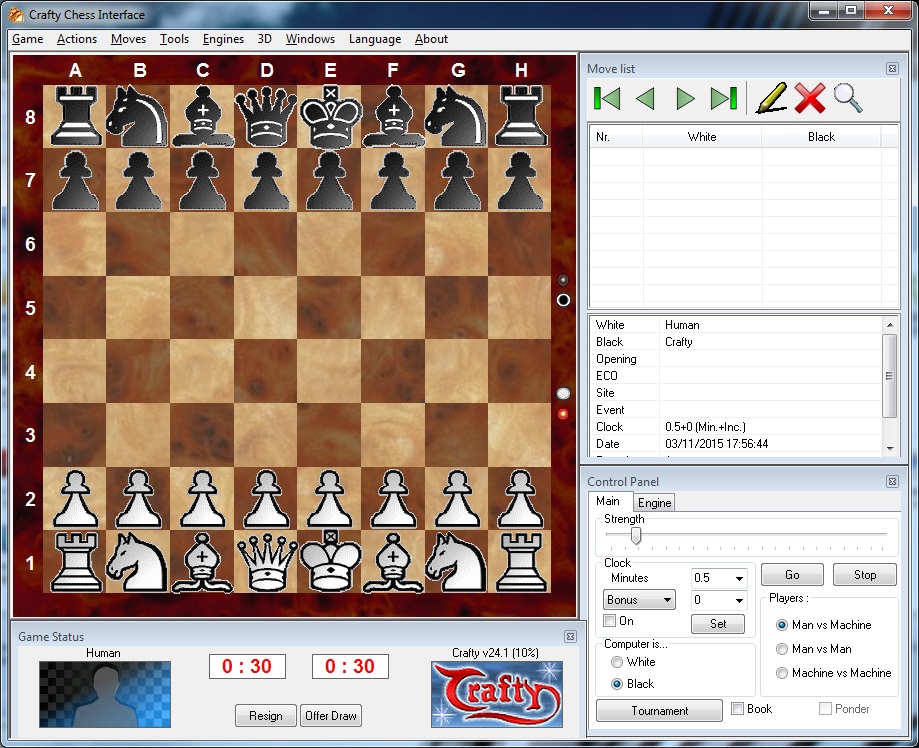Switch to the Engine tab

[x=654, y=502]
